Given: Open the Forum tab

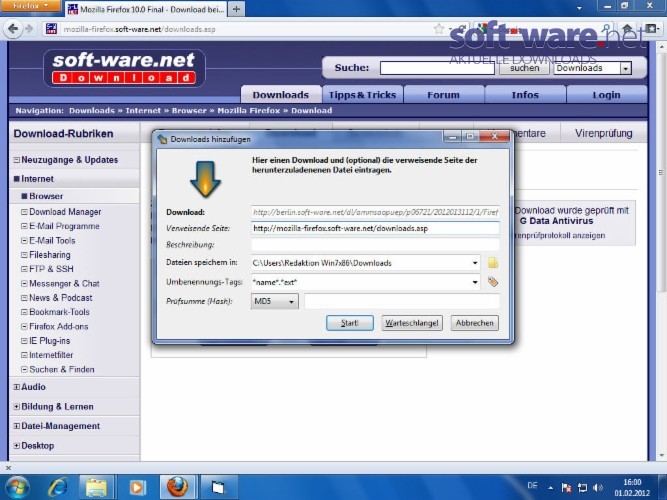Looking at the screenshot, I should (x=443, y=94).
